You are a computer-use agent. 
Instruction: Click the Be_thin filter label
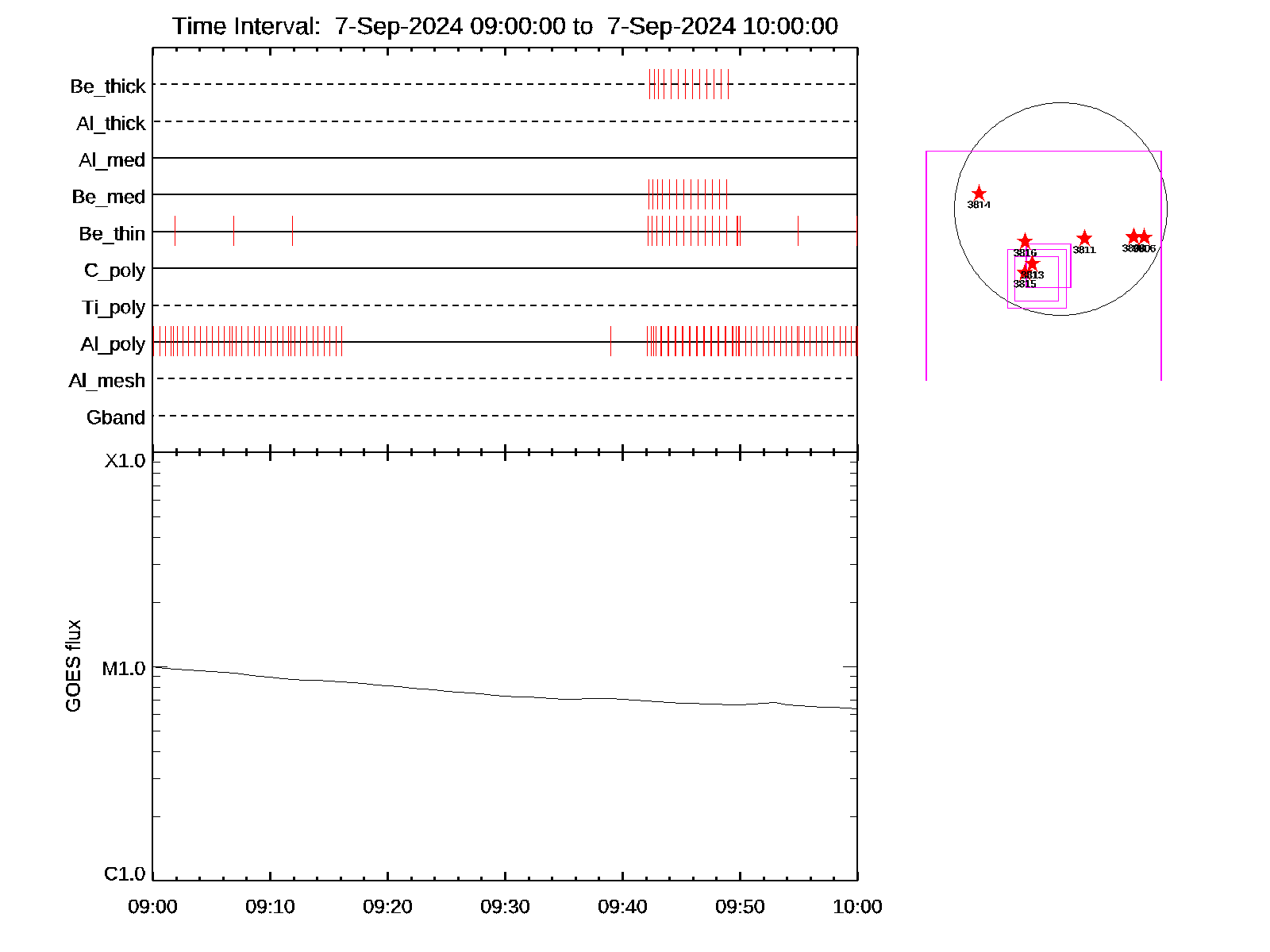coord(112,233)
